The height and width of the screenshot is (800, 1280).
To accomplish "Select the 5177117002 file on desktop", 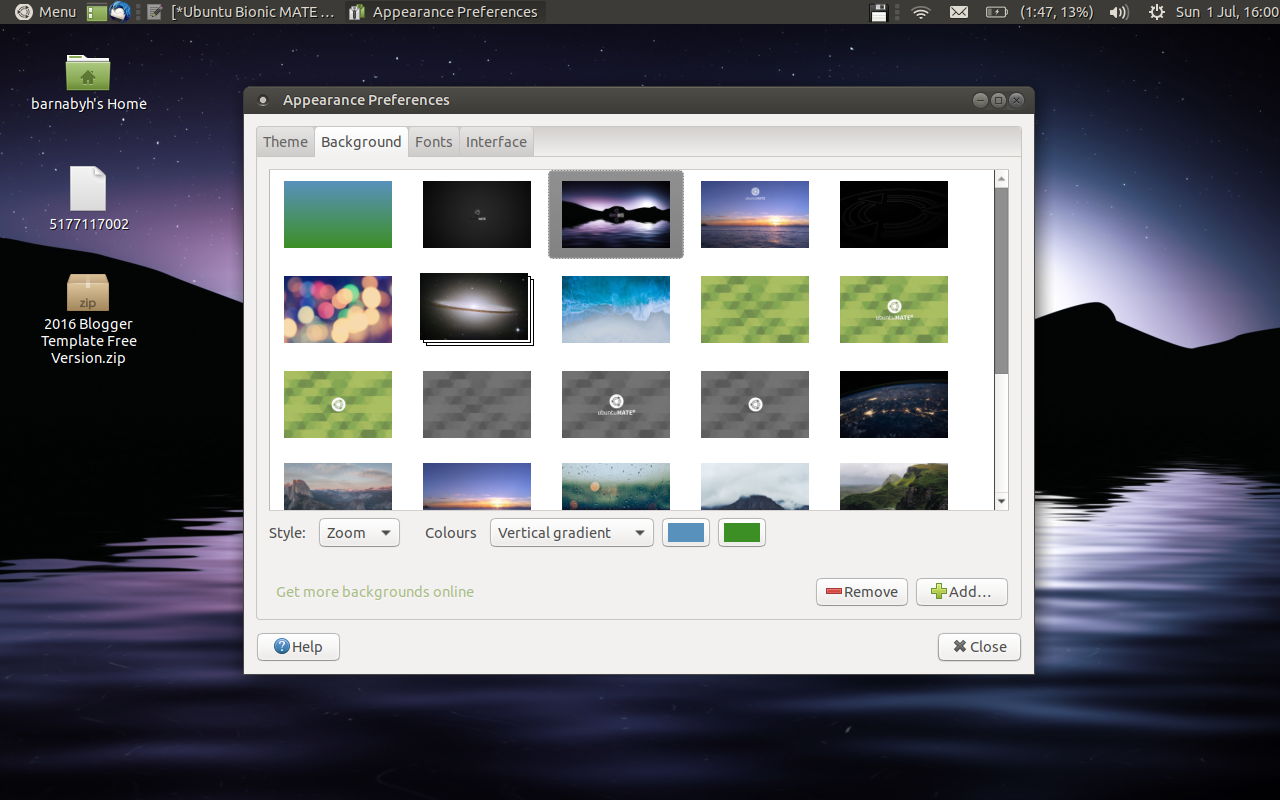I will tap(88, 198).
